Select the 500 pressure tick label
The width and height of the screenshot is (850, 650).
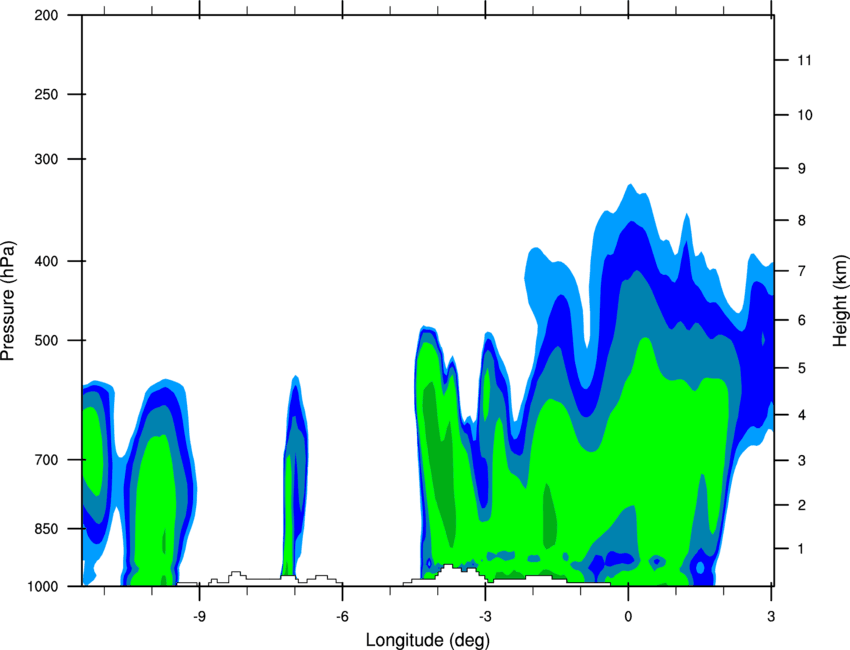pyautogui.click(x=46, y=340)
